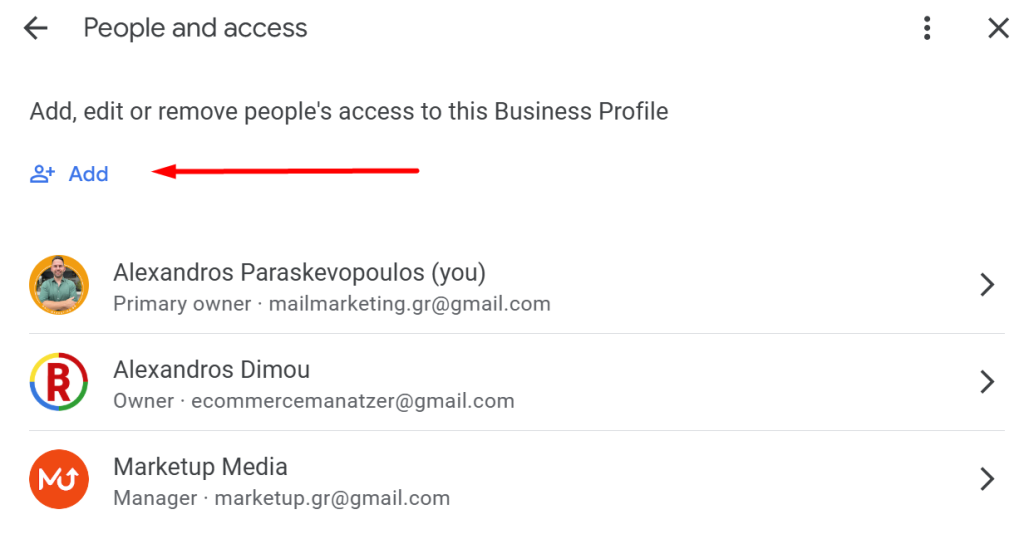Screen dimensions: 1024x534
Task: Expand Marketup Media row chevron
Action: (x=987, y=479)
